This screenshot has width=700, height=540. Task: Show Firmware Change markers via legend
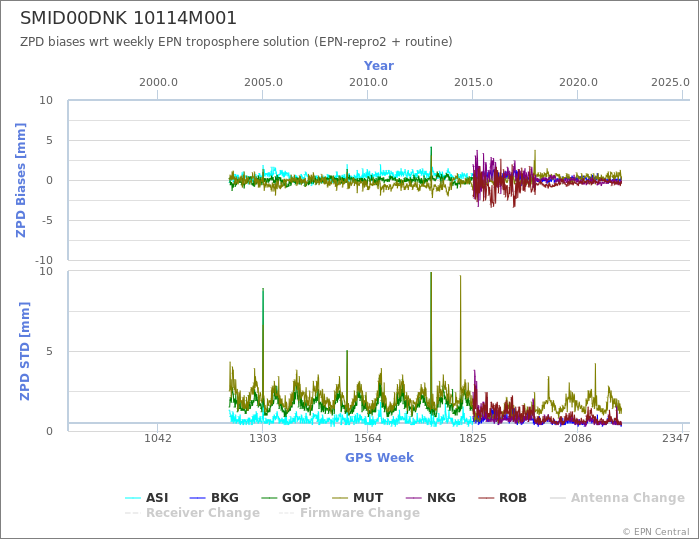coord(349,513)
